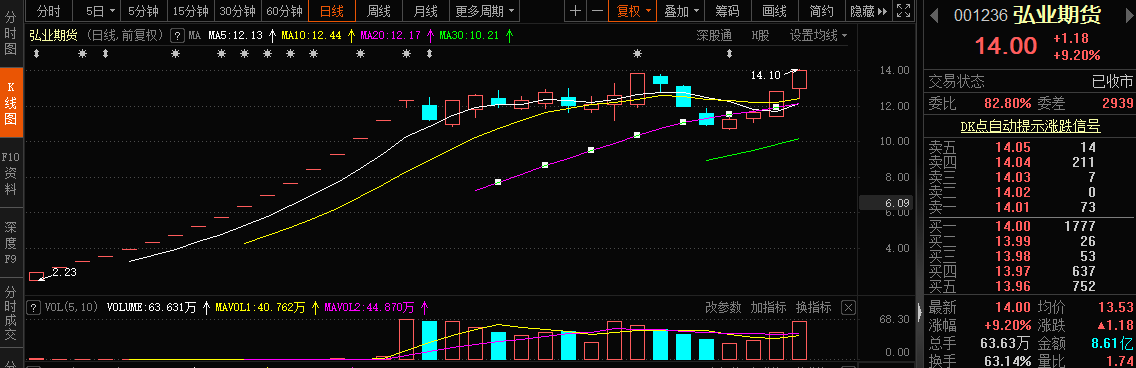The image size is (1136, 368).
Task: Select the 日线 daily tab
Action: (x=332, y=11)
